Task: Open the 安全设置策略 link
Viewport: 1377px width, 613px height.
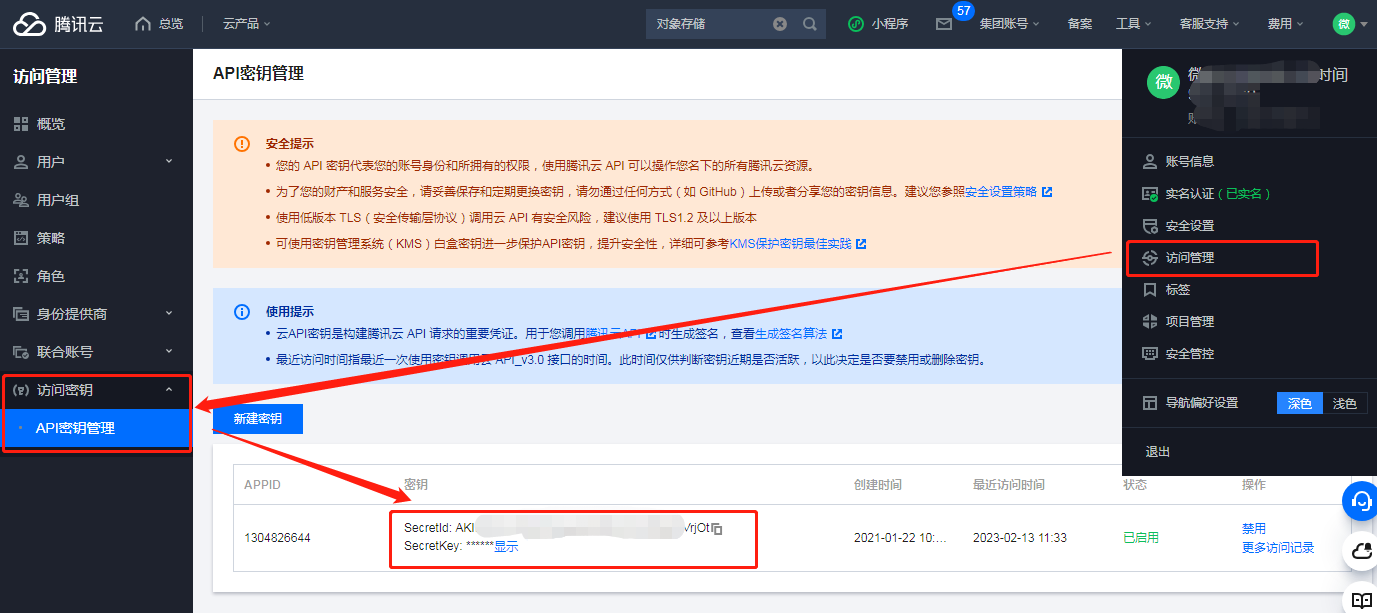Action: point(1000,192)
